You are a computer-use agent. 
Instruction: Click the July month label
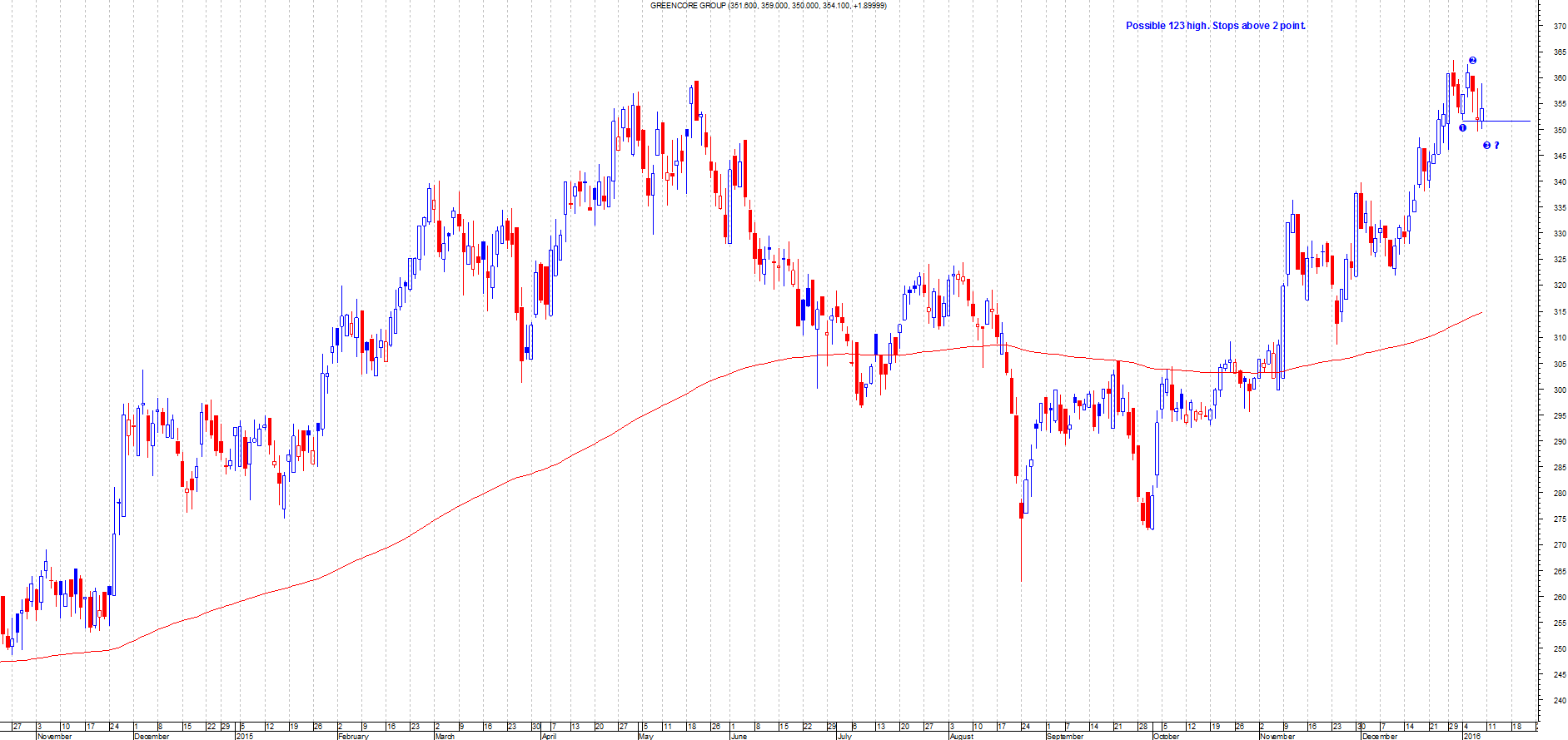click(844, 736)
